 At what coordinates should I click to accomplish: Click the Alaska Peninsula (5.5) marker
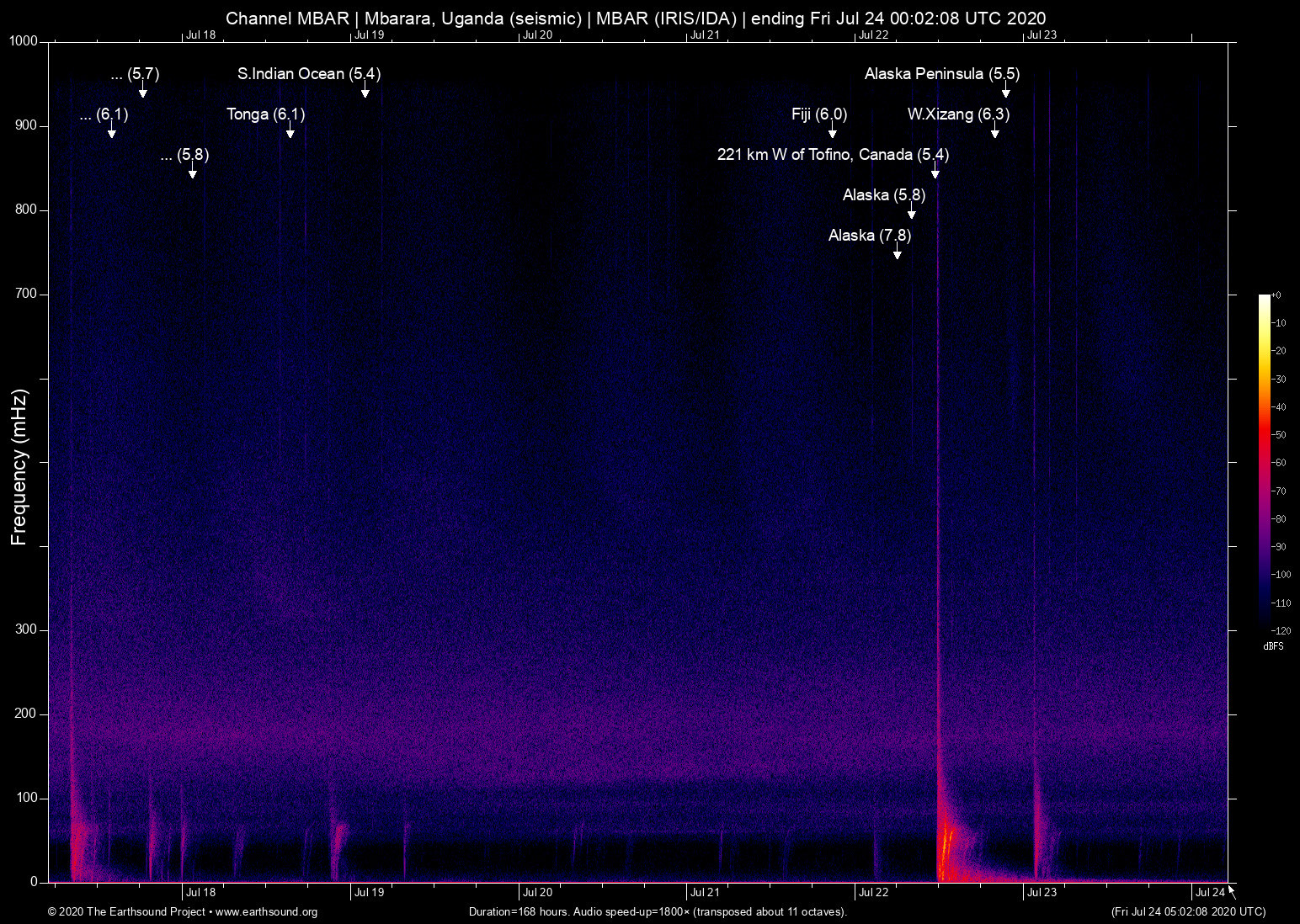(941, 74)
